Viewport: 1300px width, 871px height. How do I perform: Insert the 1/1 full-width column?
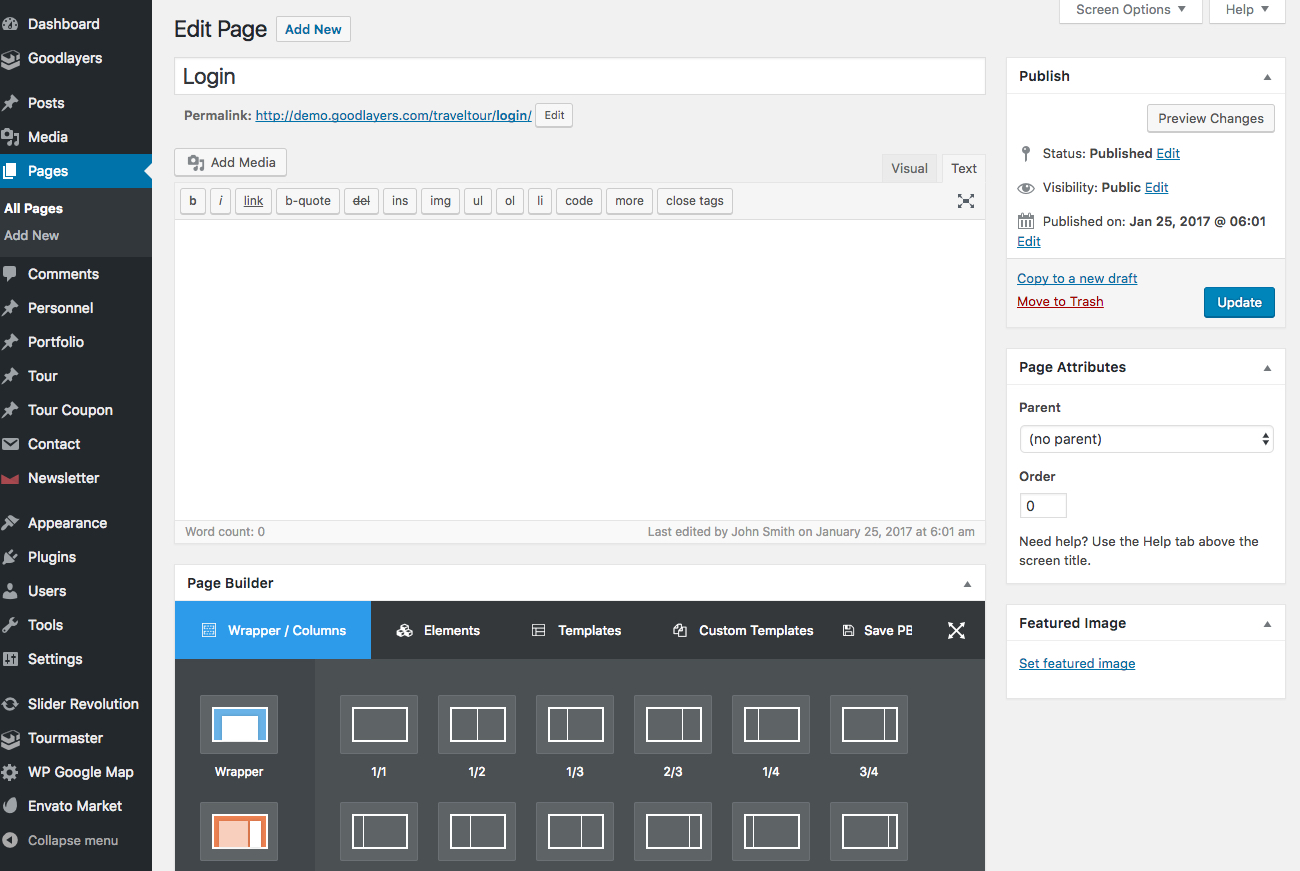[379, 725]
